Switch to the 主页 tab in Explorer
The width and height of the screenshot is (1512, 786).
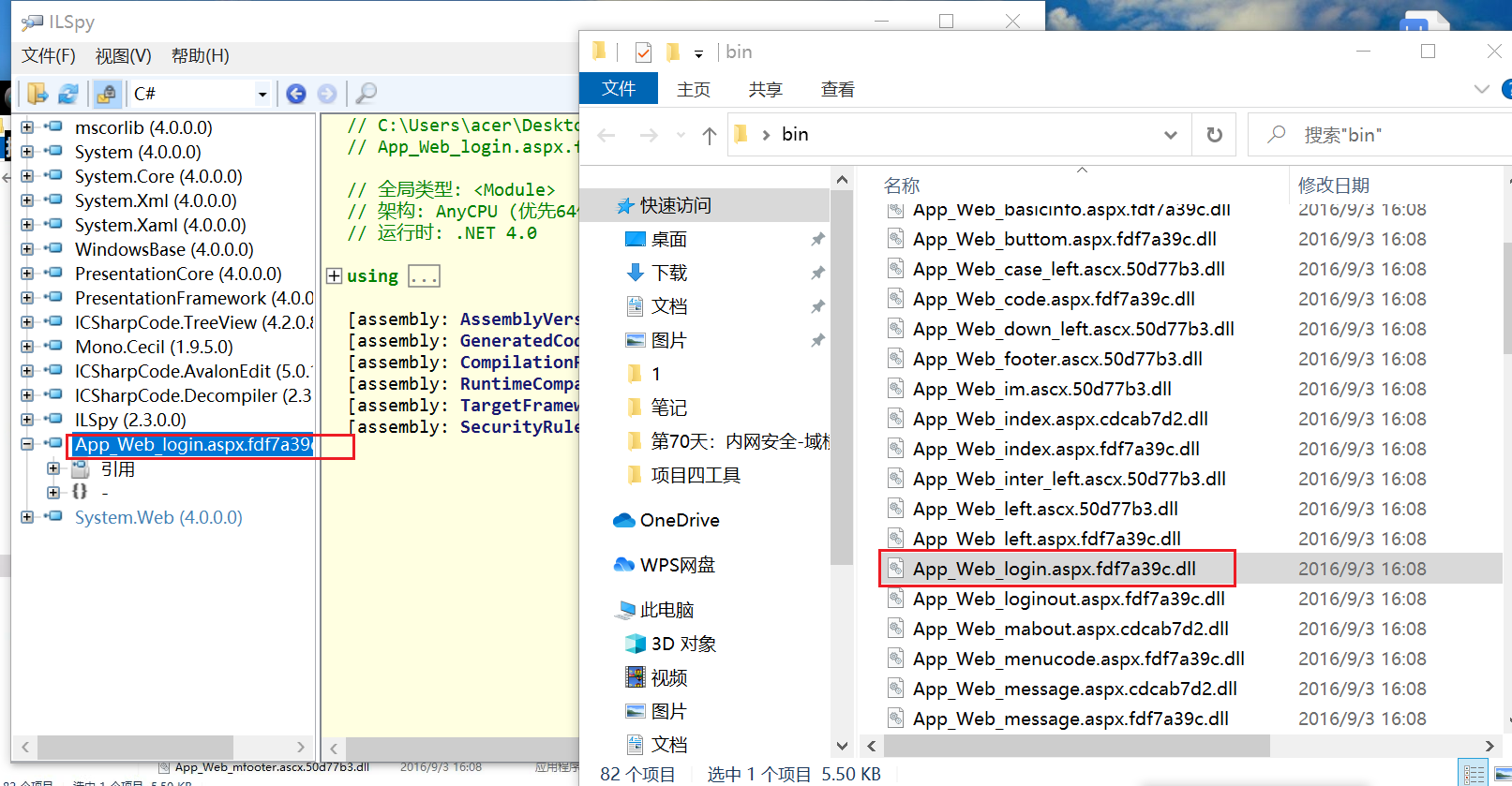coord(694,89)
